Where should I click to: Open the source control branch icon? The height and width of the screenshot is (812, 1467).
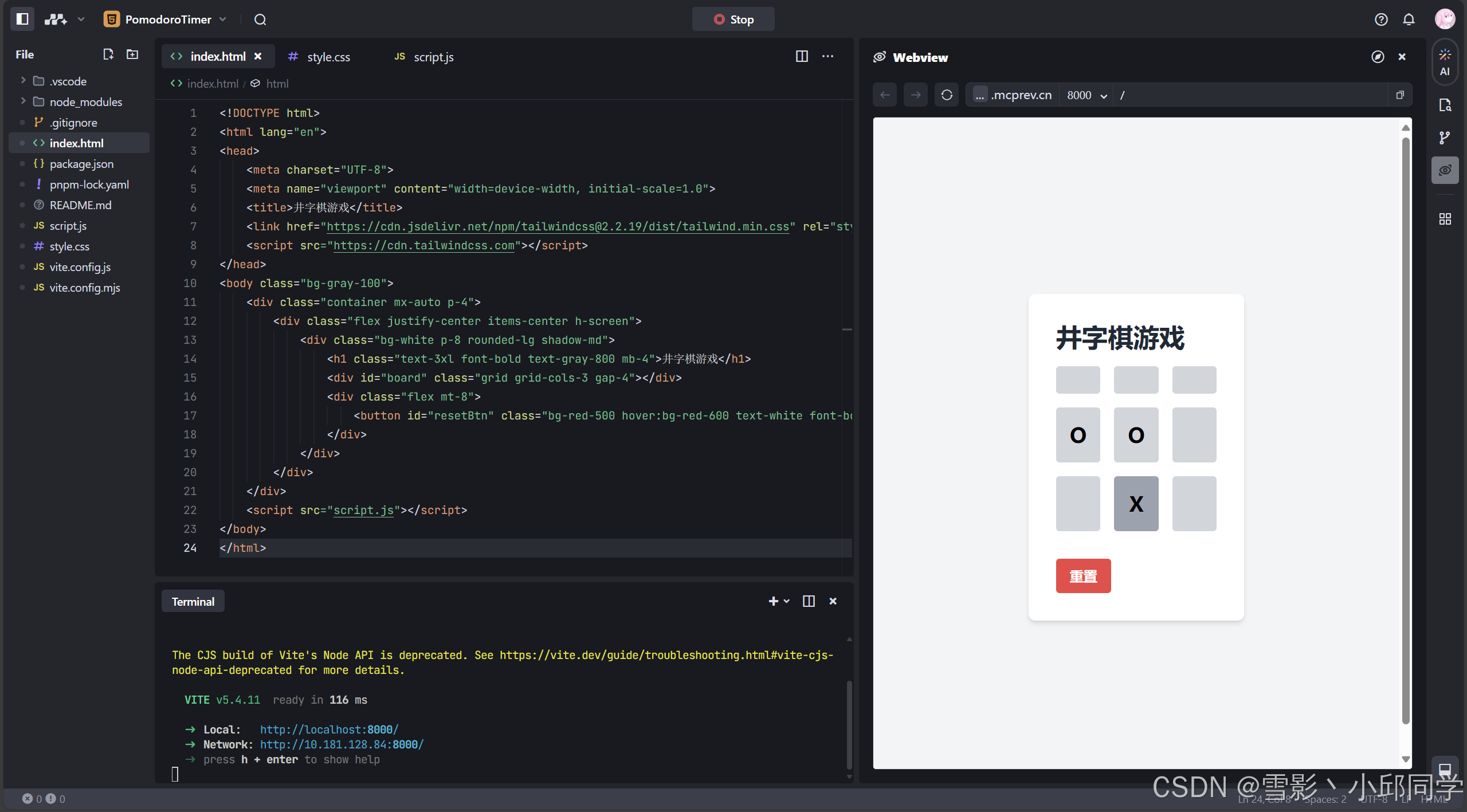tap(1445, 138)
